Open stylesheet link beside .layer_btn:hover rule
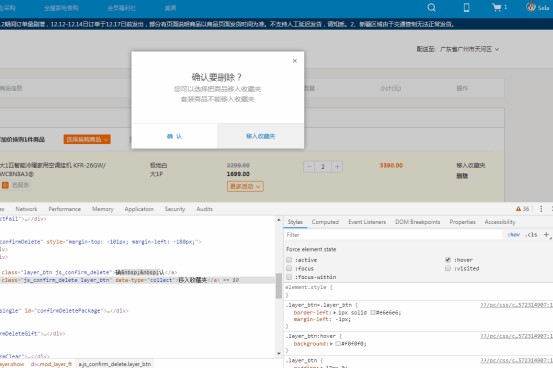The image size is (553, 368). tap(516, 336)
